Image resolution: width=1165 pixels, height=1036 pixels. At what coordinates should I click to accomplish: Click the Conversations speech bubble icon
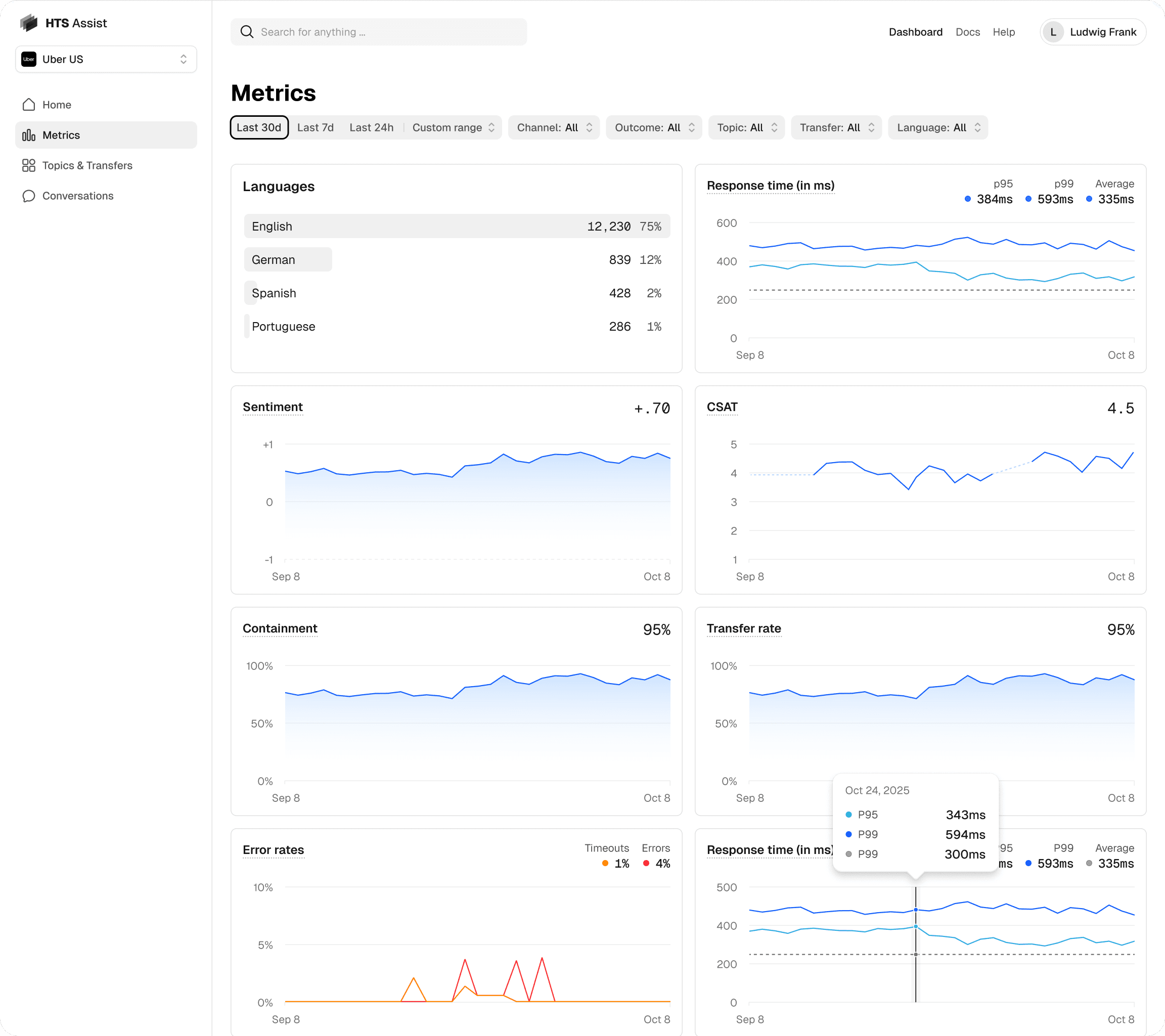(x=28, y=196)
